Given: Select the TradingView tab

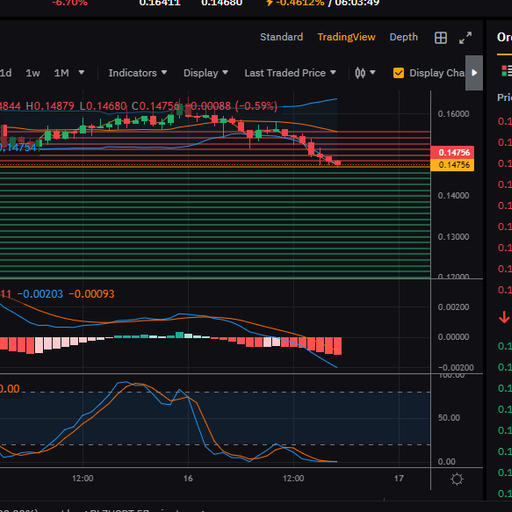Looking at the screenshot, I should coord(346,37).
